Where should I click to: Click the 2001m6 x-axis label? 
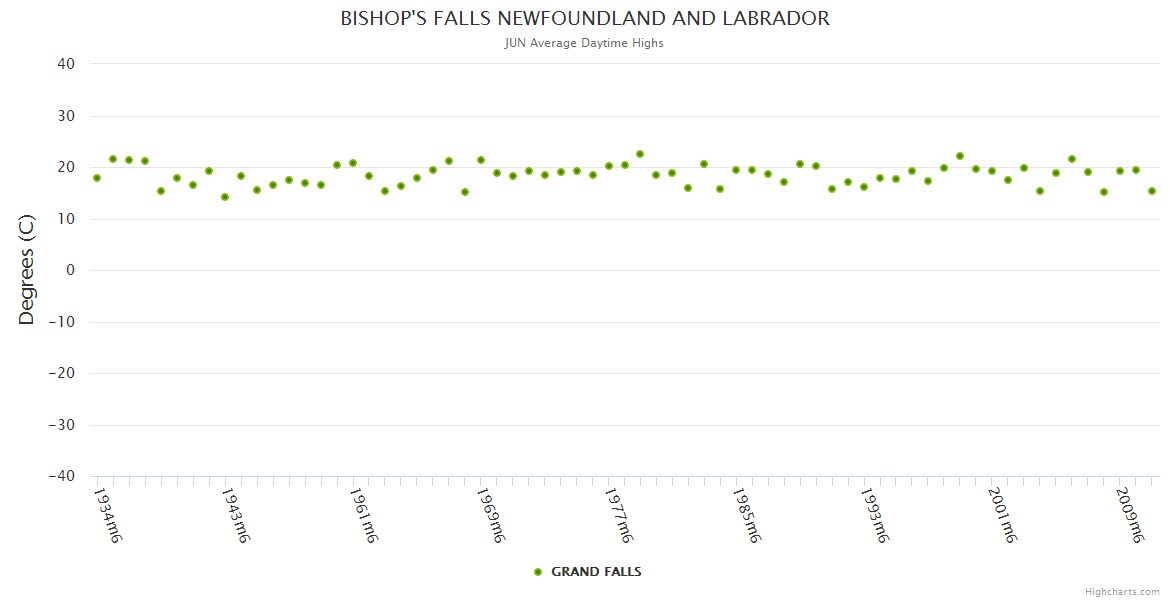pyautogui.click(x=1003, y=515)
